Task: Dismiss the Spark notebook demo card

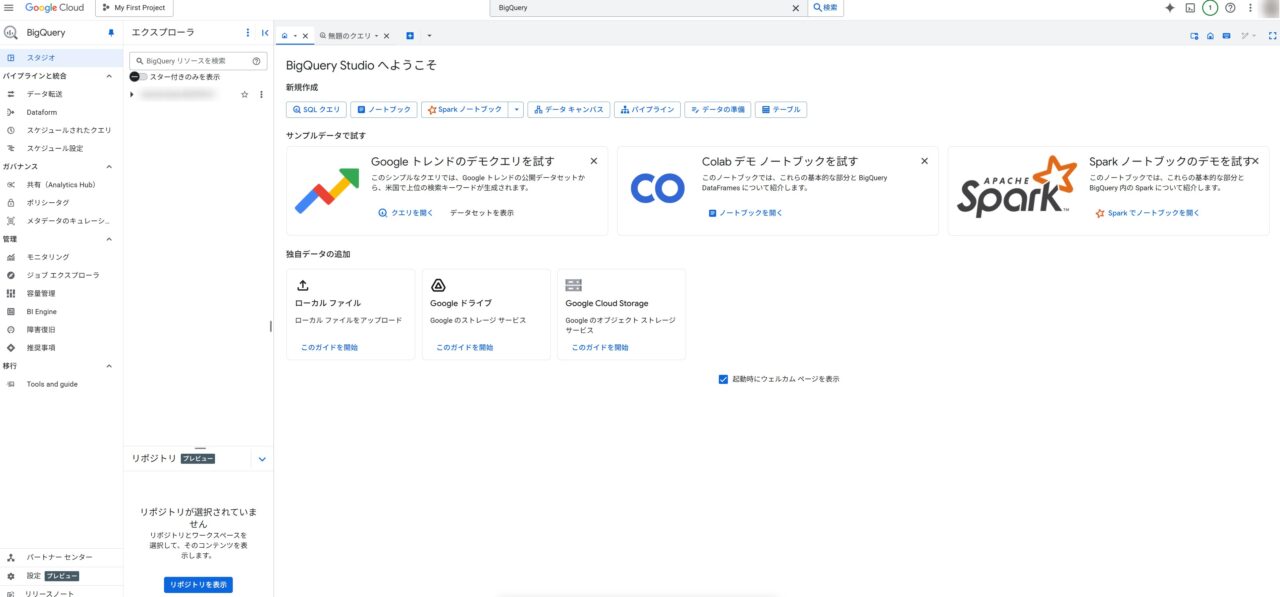Action: coord(1255,161)
